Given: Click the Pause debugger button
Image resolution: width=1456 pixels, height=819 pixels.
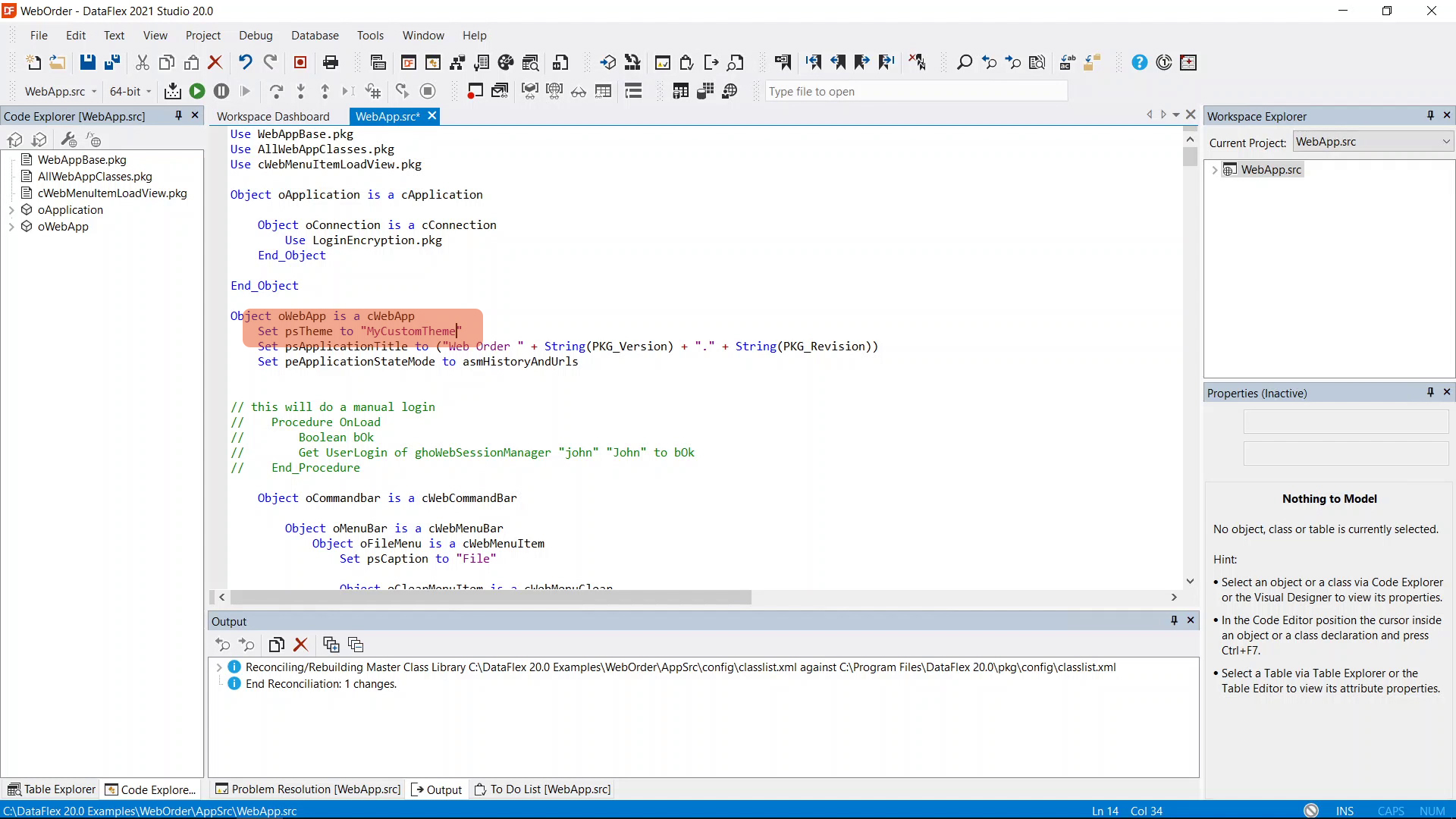Looking at the screenshot, I should click(x=221, y=91).
